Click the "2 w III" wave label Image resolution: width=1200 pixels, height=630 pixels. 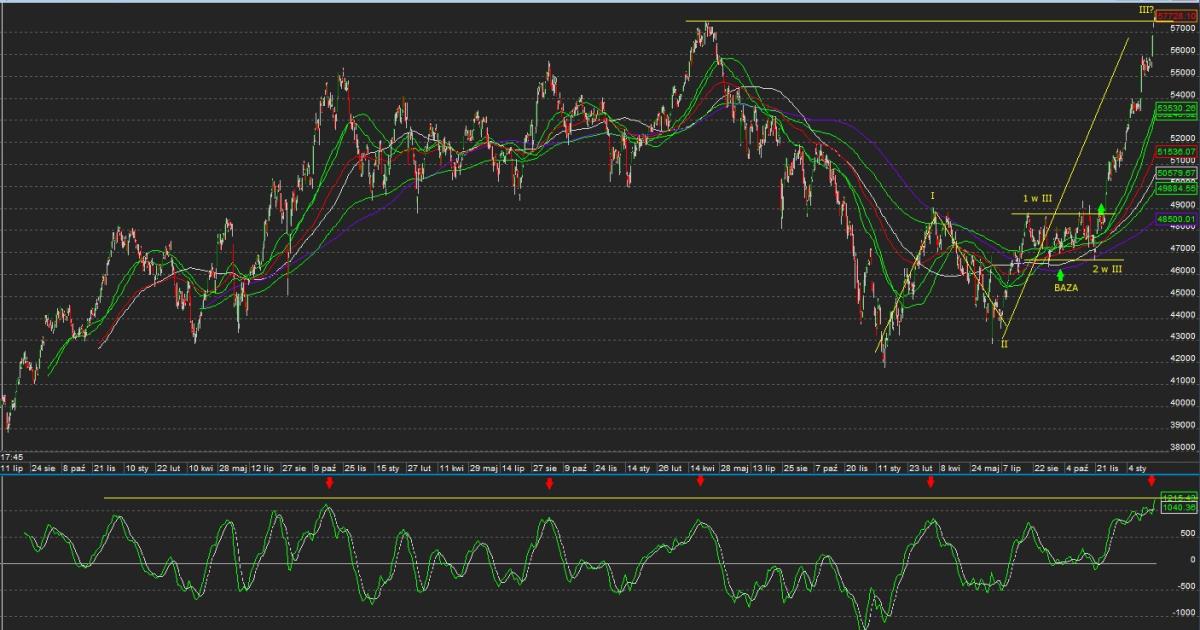pos(1109,269)
